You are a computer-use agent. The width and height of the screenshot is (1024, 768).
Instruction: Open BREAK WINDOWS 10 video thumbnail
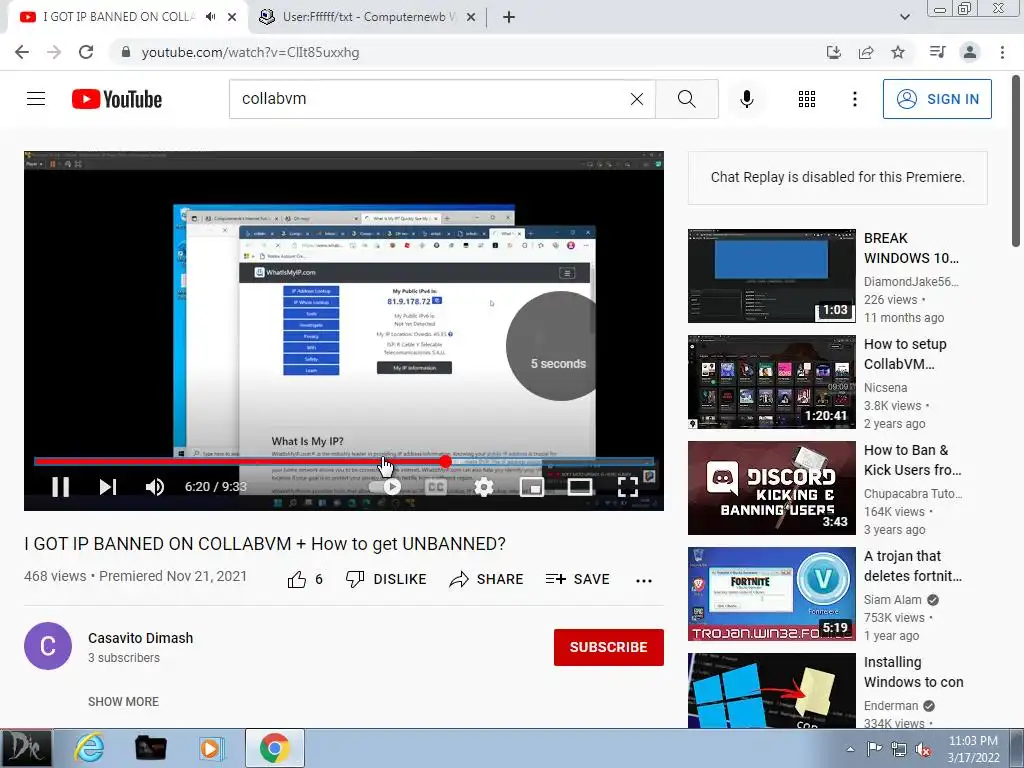771,276
